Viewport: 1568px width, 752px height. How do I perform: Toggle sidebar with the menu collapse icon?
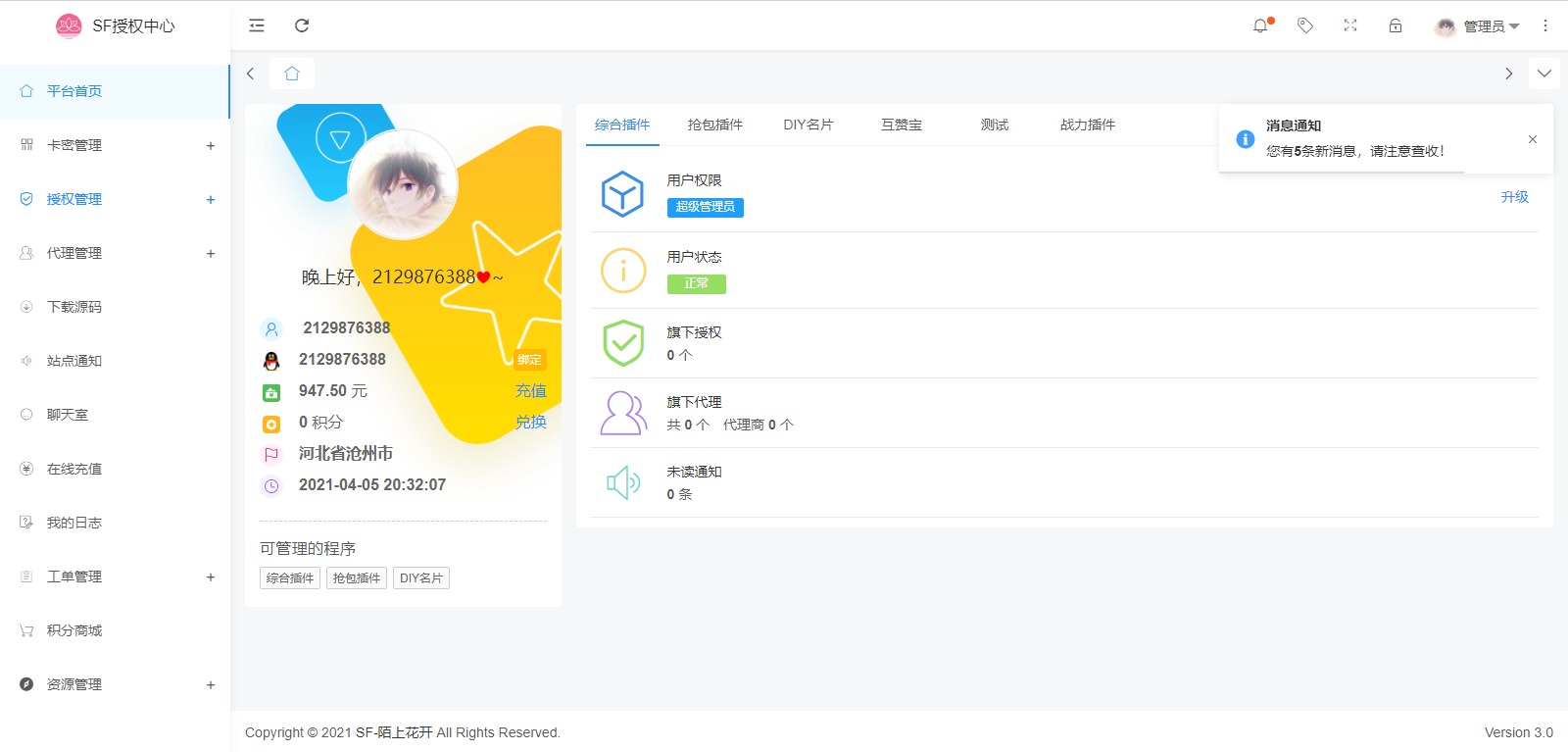(257, 25)
